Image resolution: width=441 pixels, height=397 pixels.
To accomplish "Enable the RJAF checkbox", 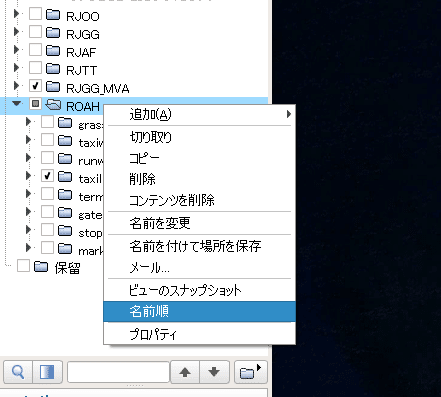I will [x=35, y=50].
